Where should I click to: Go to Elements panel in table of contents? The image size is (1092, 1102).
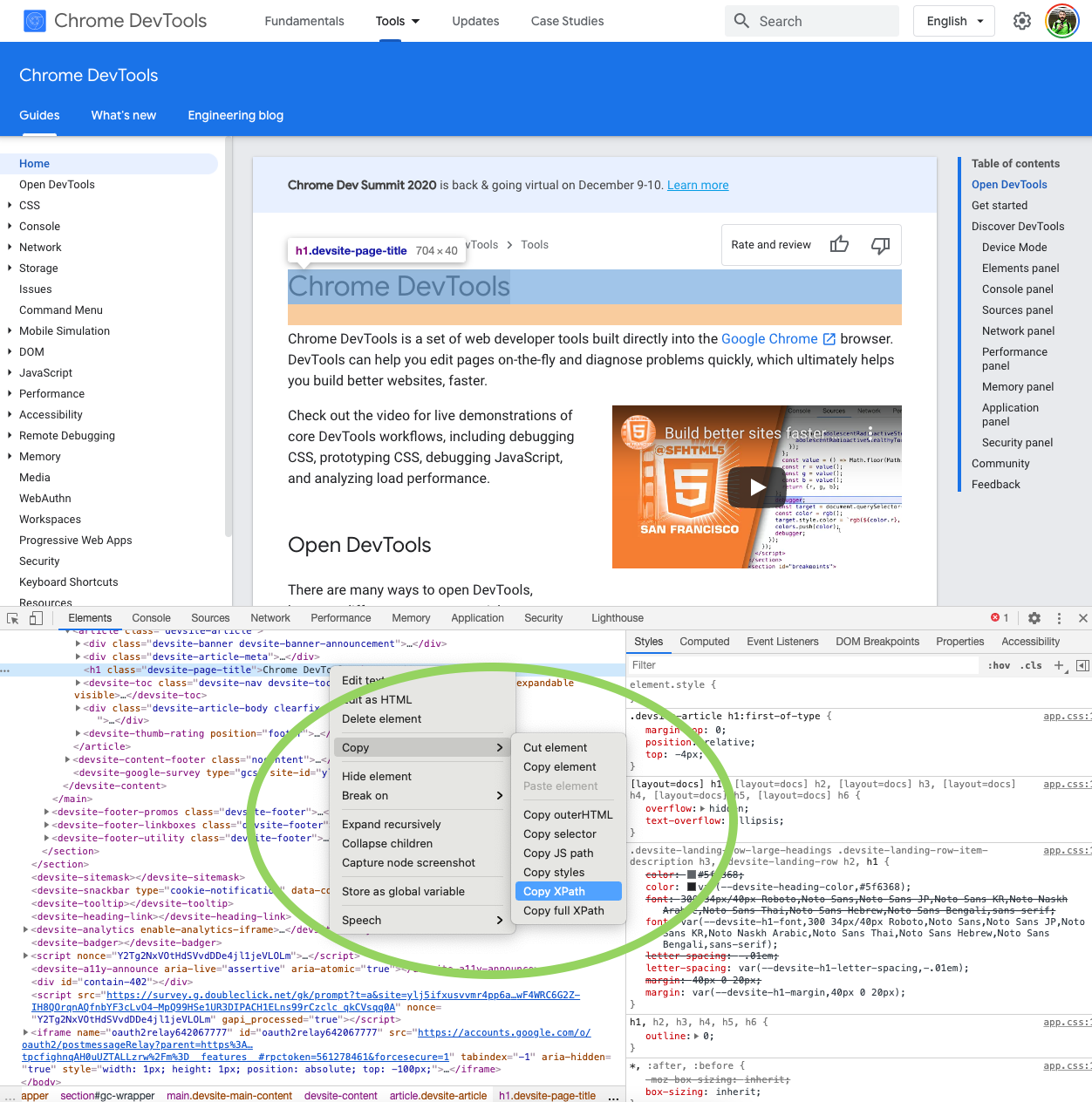coord(1020,269)
